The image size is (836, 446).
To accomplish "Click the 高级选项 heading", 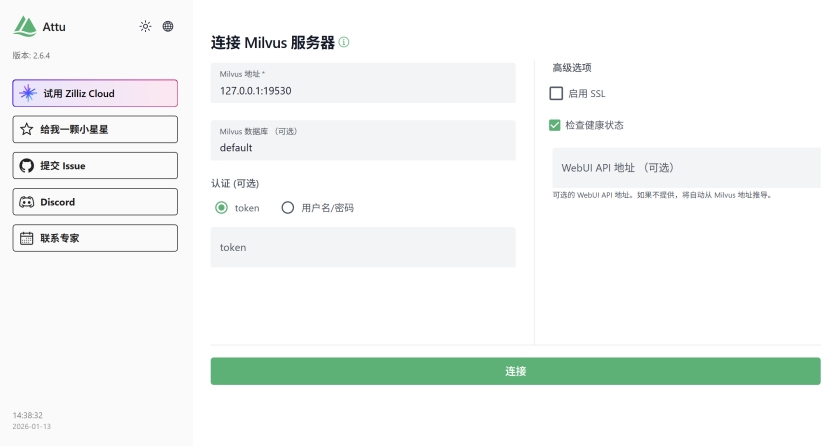I will click(572, 68).
